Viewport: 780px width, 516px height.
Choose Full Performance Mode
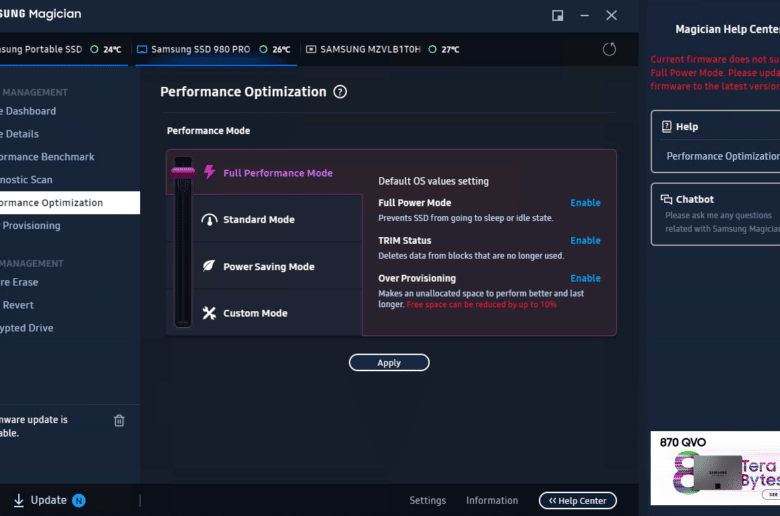278,173
